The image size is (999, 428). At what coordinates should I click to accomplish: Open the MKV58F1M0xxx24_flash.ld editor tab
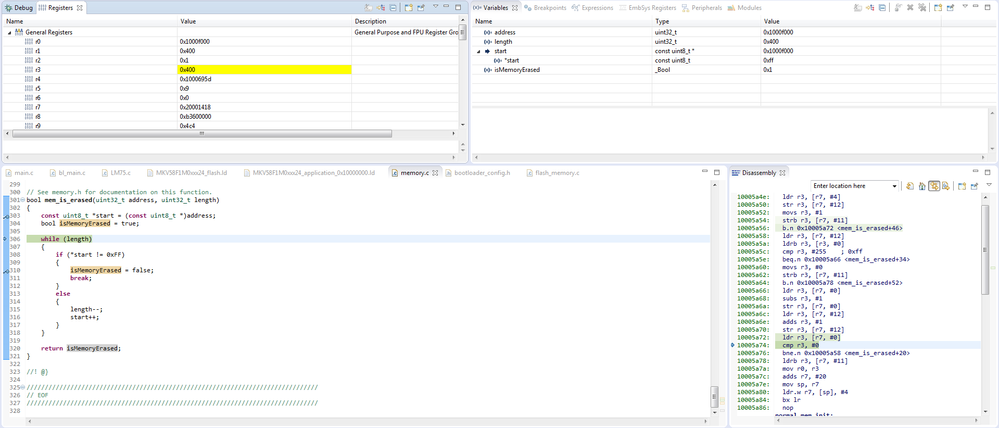pyautogui.click(x=185, y=173)
